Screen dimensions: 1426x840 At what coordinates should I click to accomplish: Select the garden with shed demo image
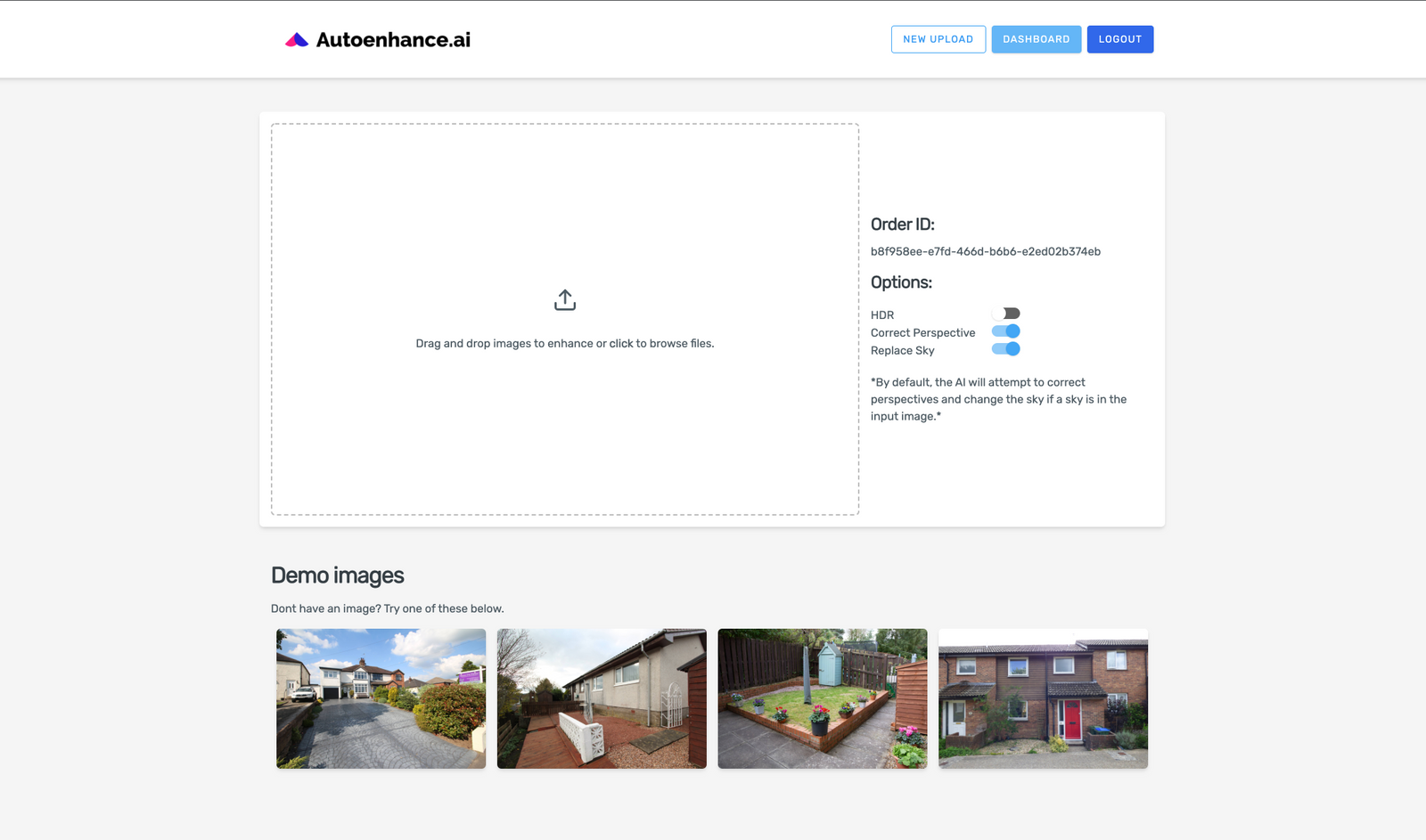822,697
